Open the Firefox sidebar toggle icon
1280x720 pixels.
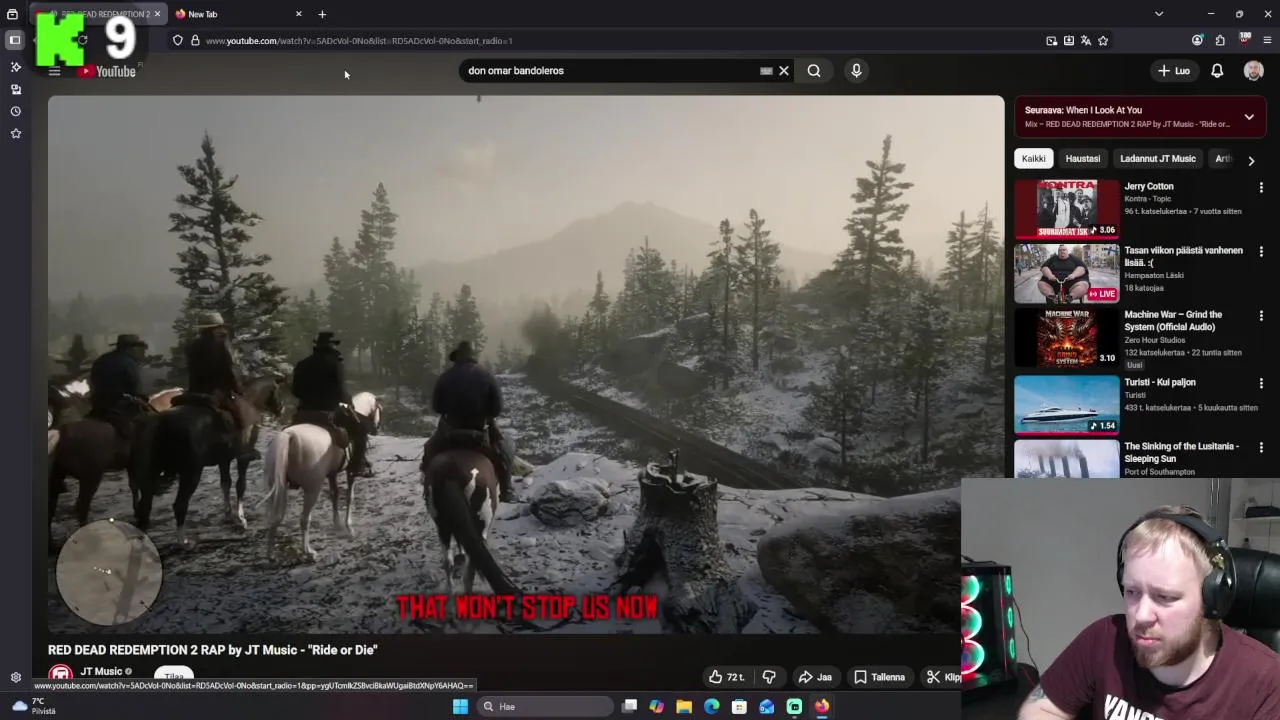(15, 40)
